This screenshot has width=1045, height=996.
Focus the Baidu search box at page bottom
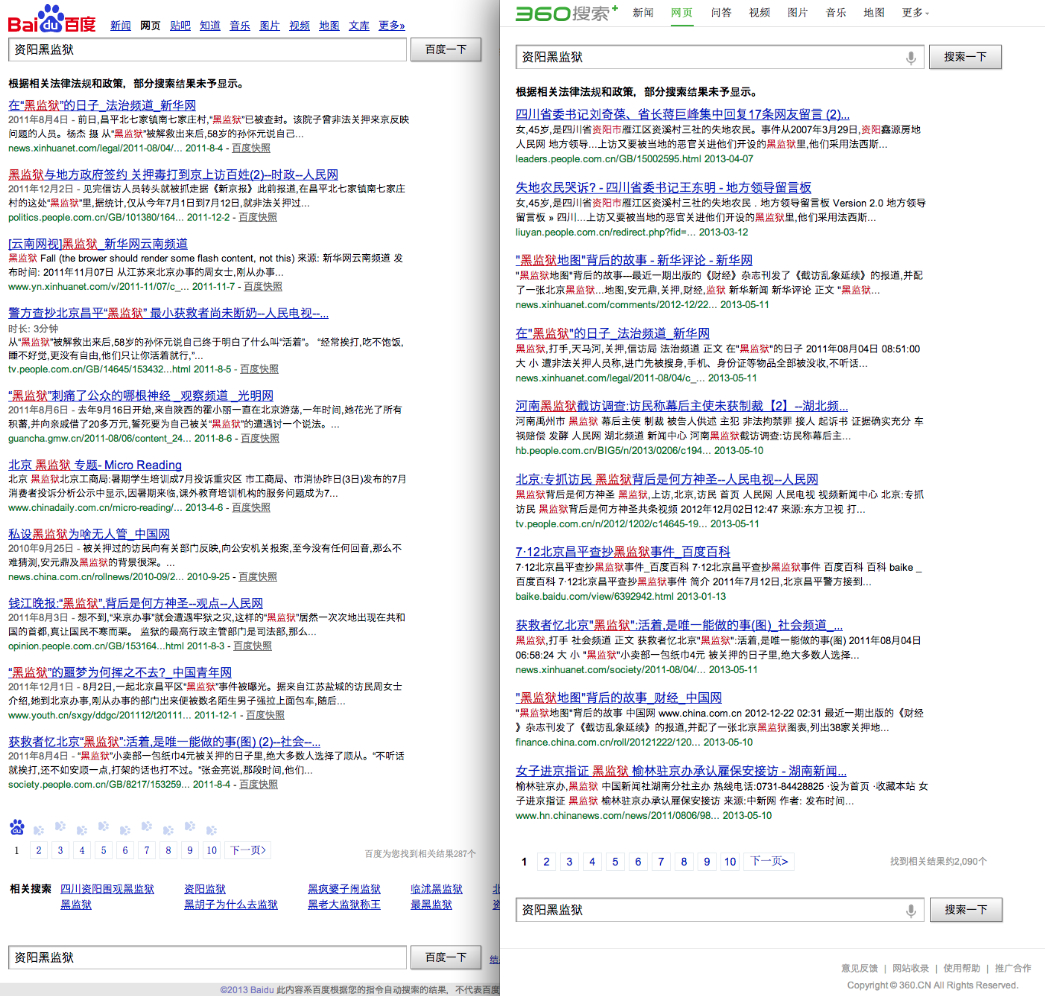click(x=207, y=957)
